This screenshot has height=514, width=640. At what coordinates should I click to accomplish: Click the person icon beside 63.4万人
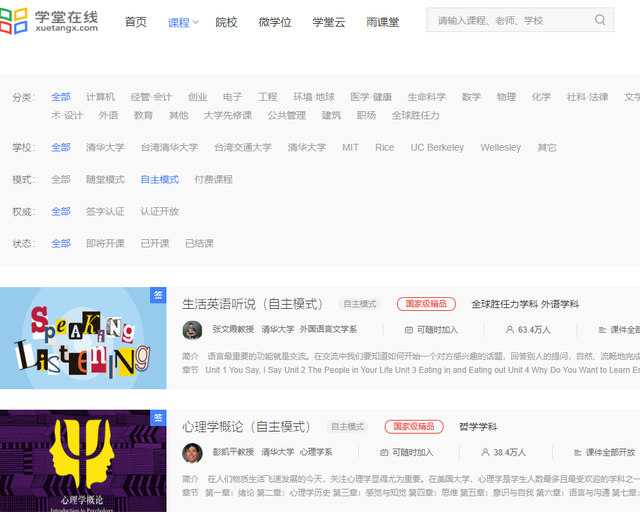[509, 329]
